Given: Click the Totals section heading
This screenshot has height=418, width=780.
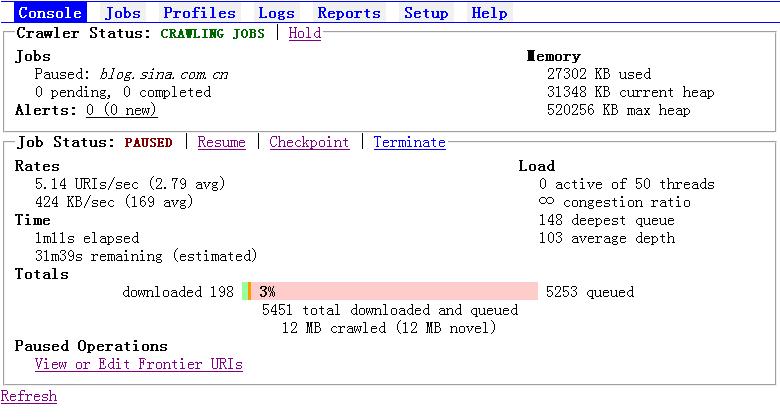Looking at the screenshot, I should pos(41,274).
